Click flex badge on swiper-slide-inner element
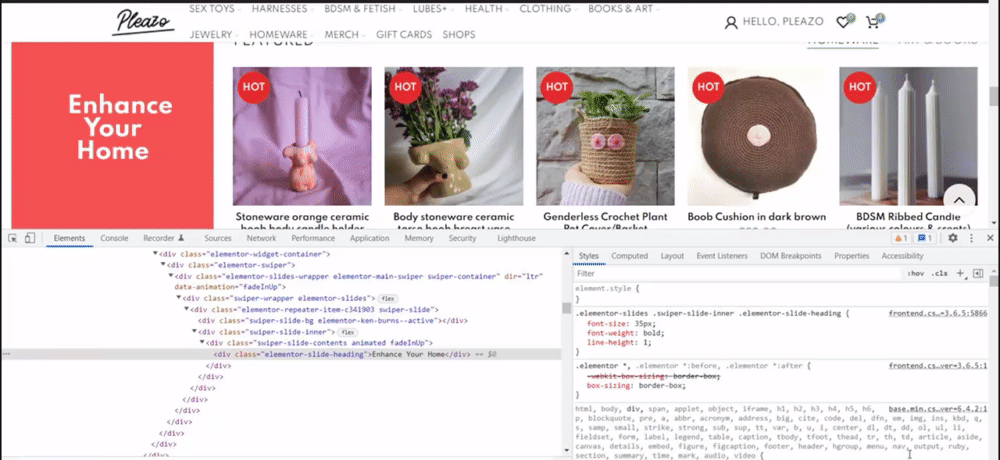 pyautogui.click(x=347, y=332)
